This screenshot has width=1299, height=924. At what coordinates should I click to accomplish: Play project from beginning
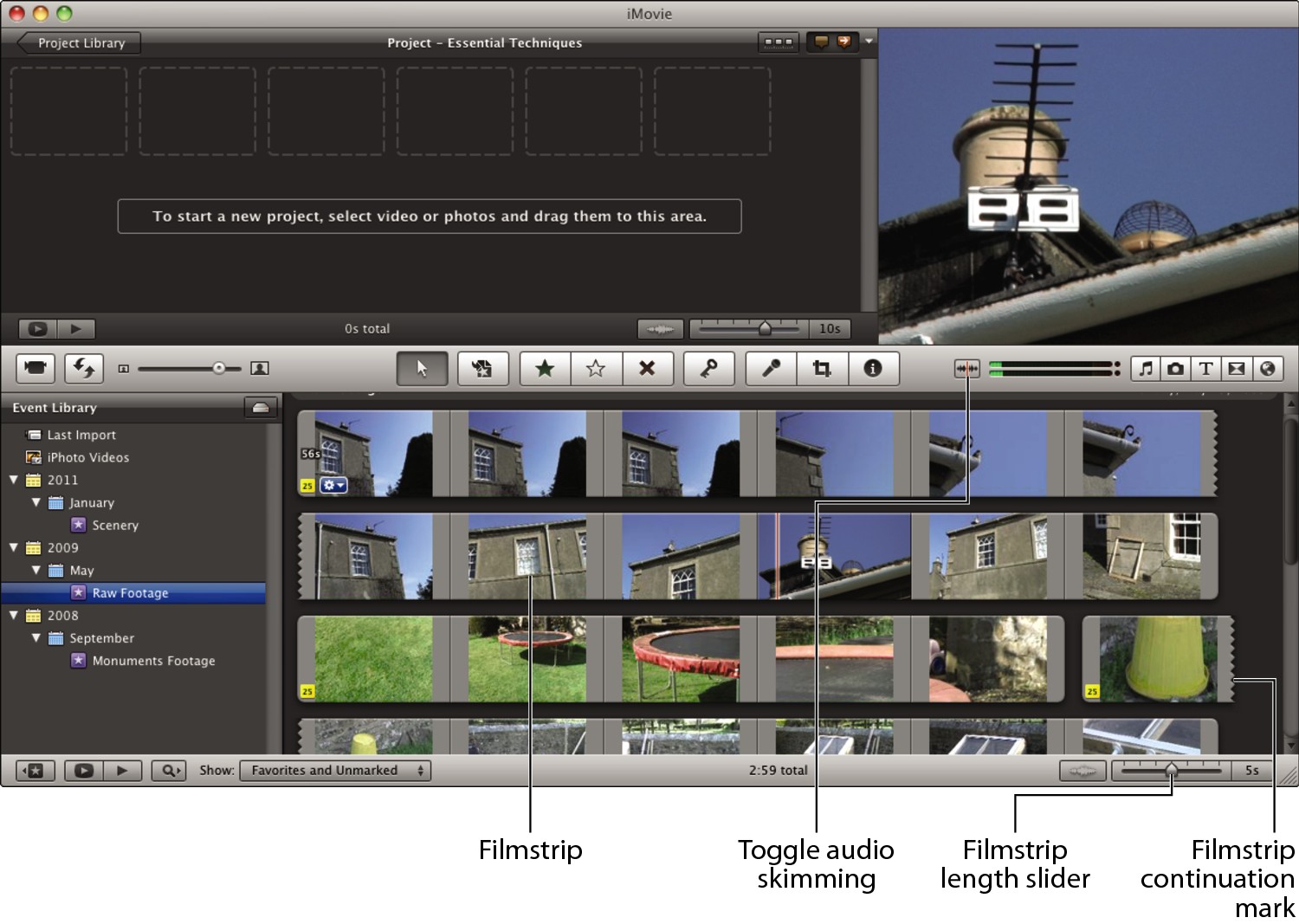click(x=76, y=329)
